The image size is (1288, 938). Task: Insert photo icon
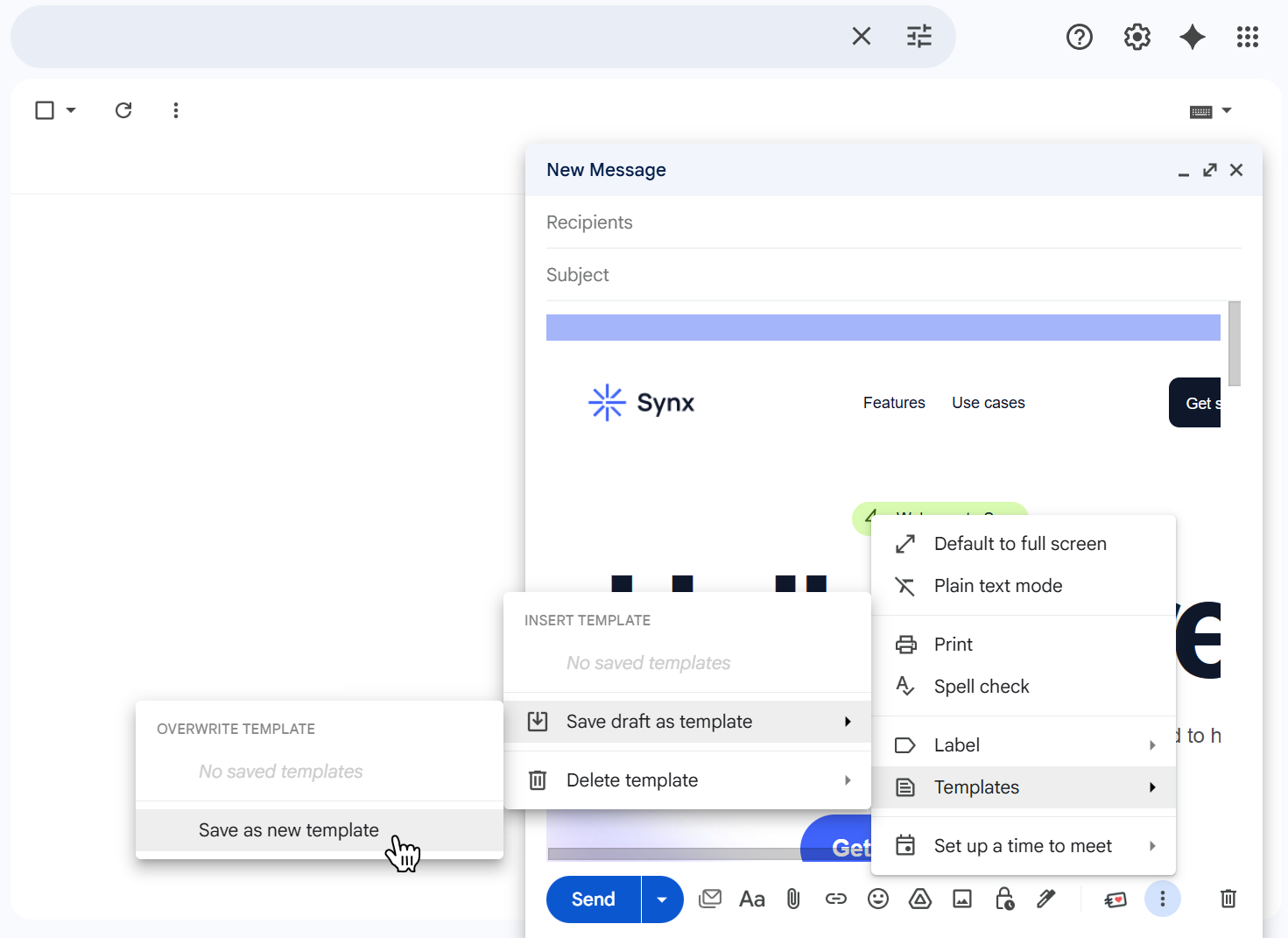[x=962, y=899]
